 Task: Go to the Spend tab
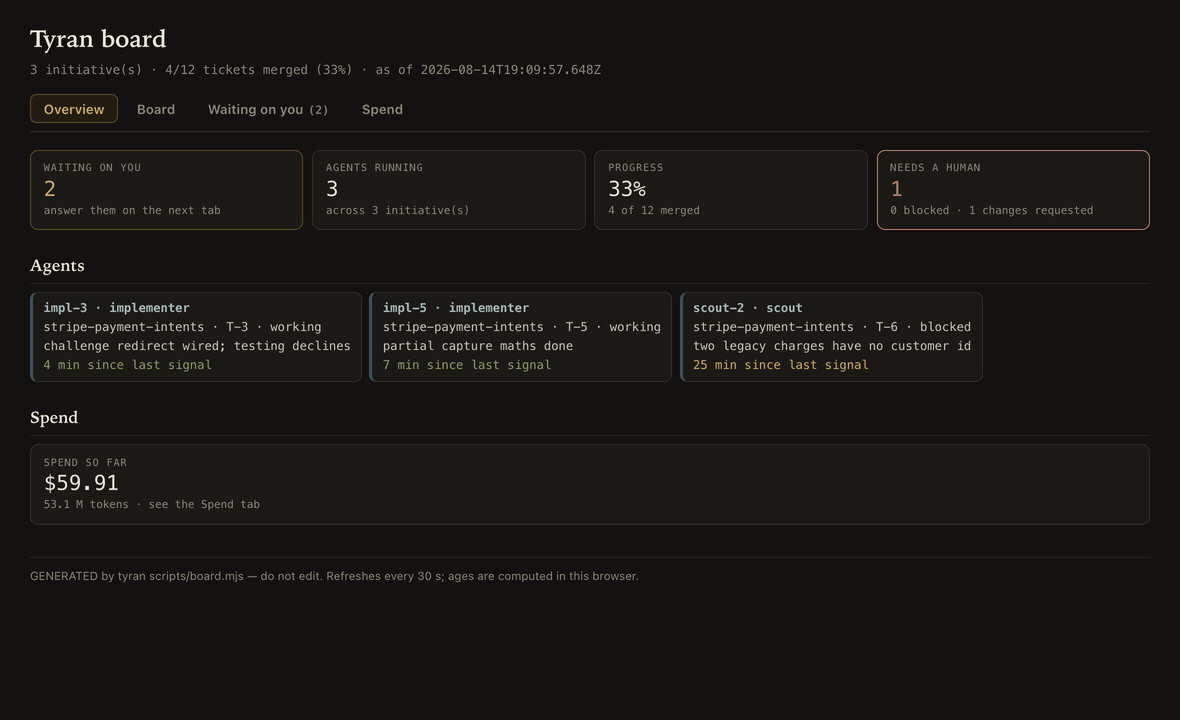coord(382,109)
